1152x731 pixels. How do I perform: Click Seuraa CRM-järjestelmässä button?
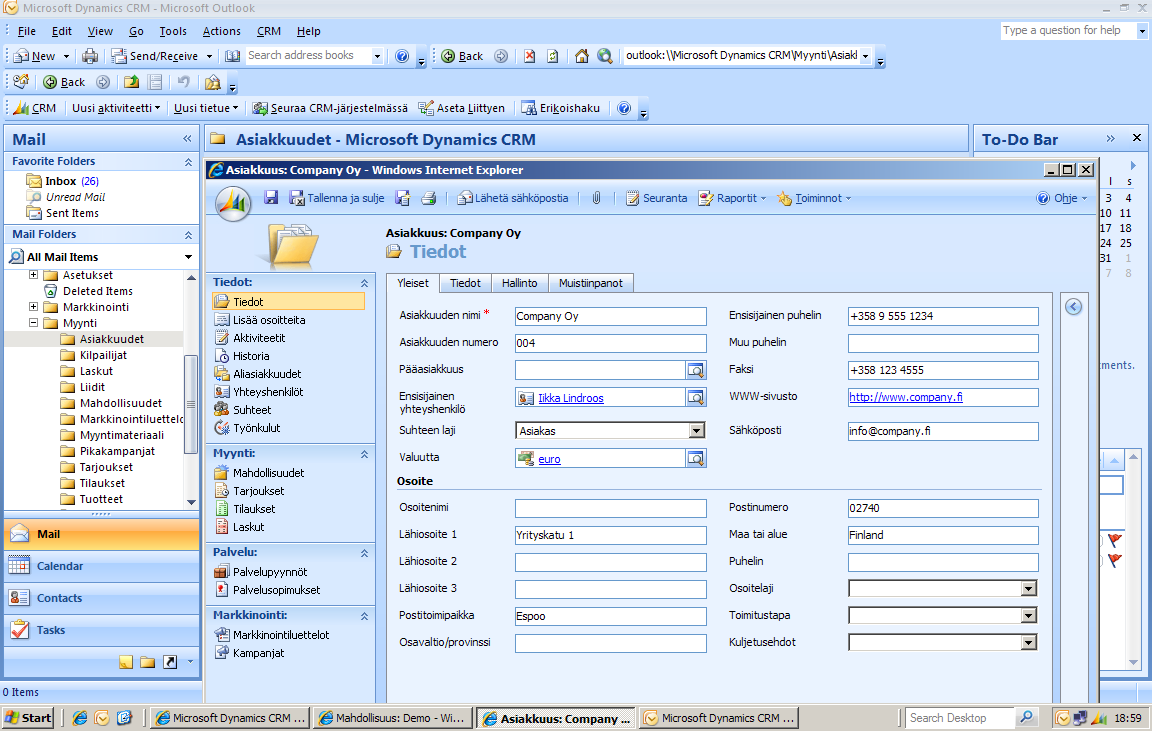click(330, 108)
